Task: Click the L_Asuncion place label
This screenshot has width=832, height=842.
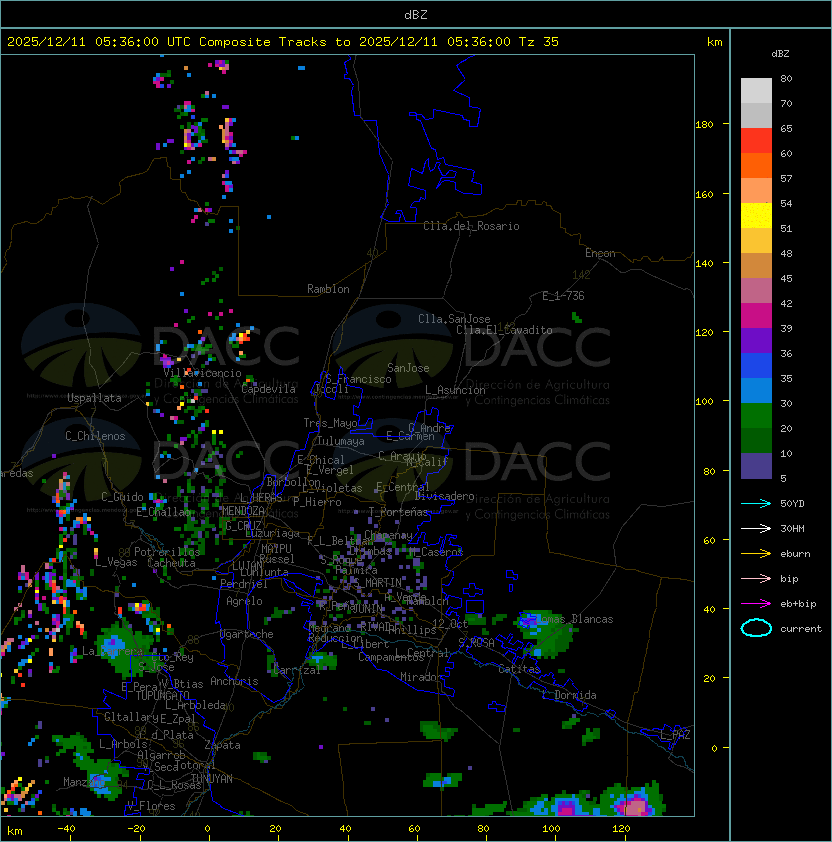Action: (455, 390)
